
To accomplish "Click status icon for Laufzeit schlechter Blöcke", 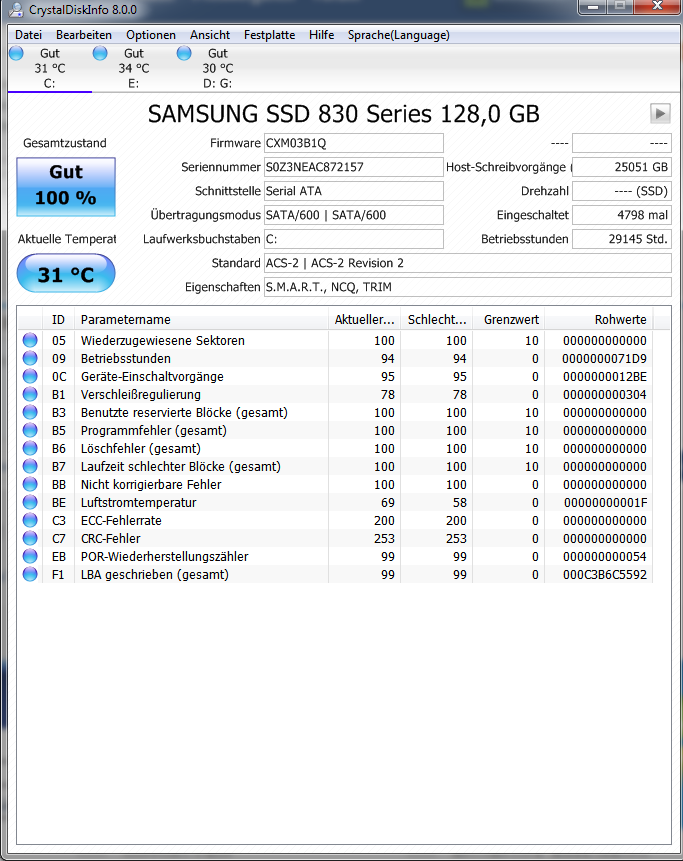I will click(30, 467).
